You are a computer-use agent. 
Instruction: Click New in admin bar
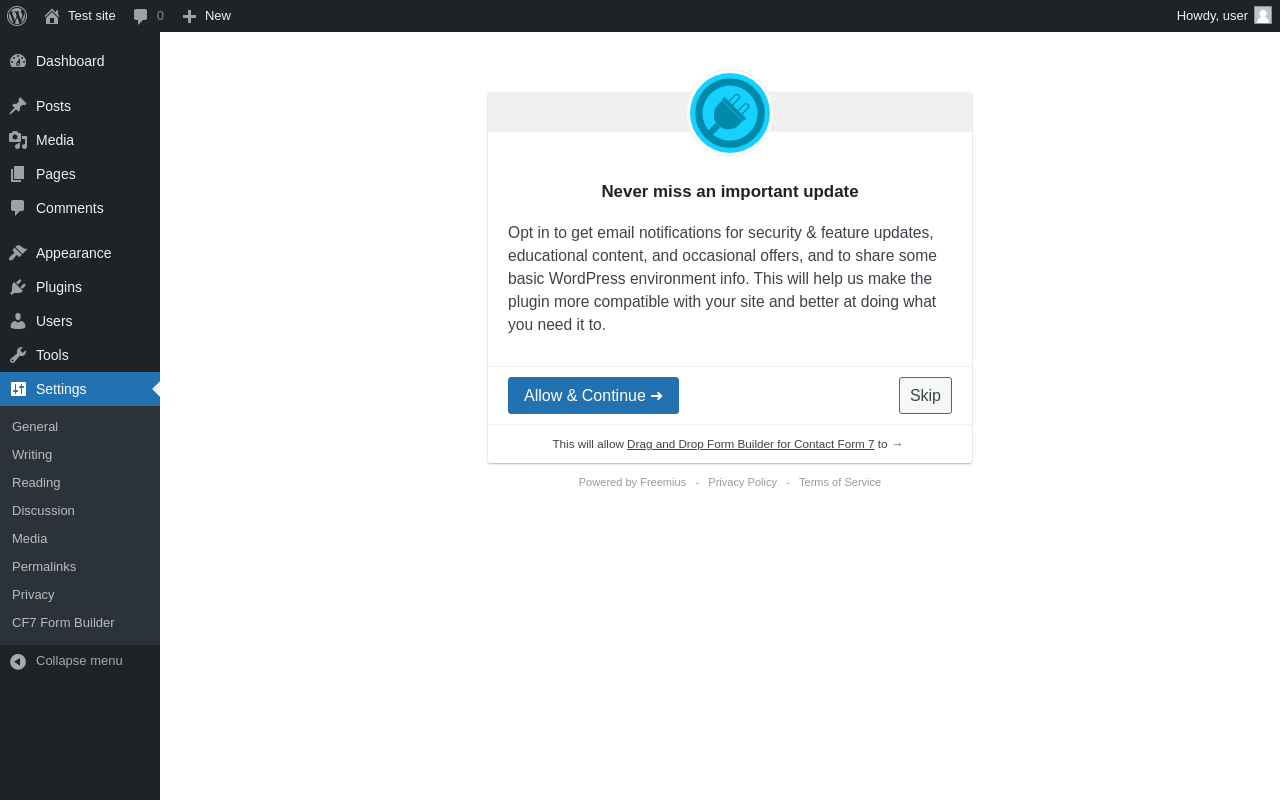218,16
